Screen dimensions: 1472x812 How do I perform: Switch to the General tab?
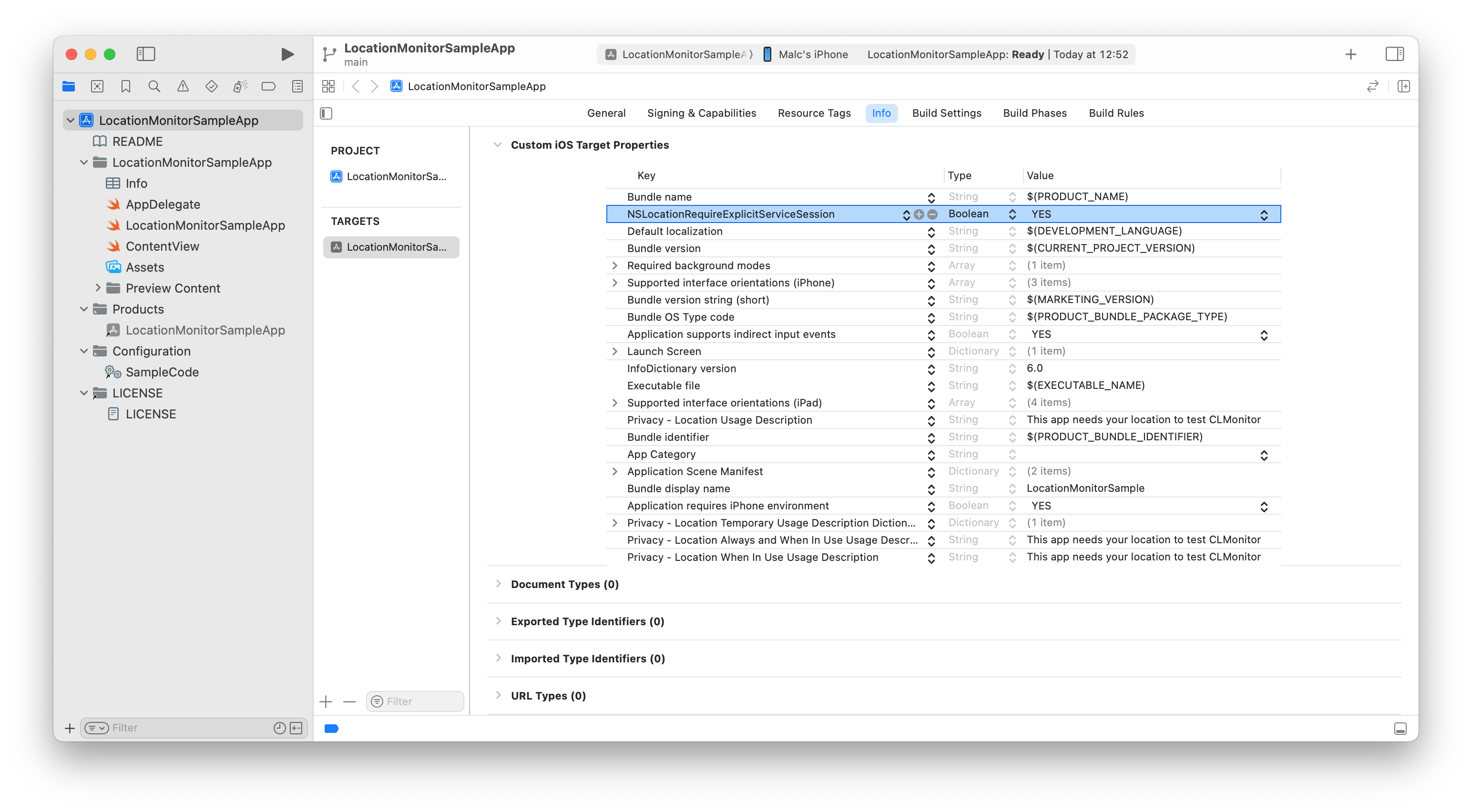tap(606, 113)
